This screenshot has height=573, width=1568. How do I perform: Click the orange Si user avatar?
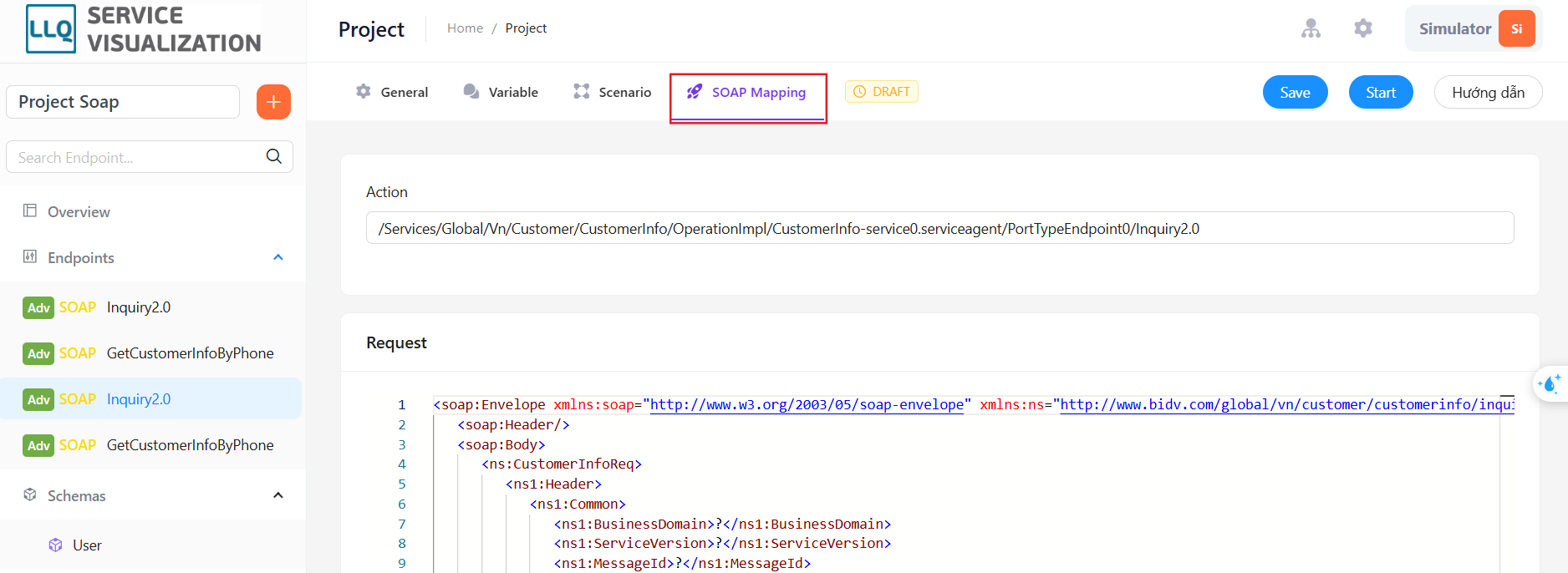(1516, 28)
